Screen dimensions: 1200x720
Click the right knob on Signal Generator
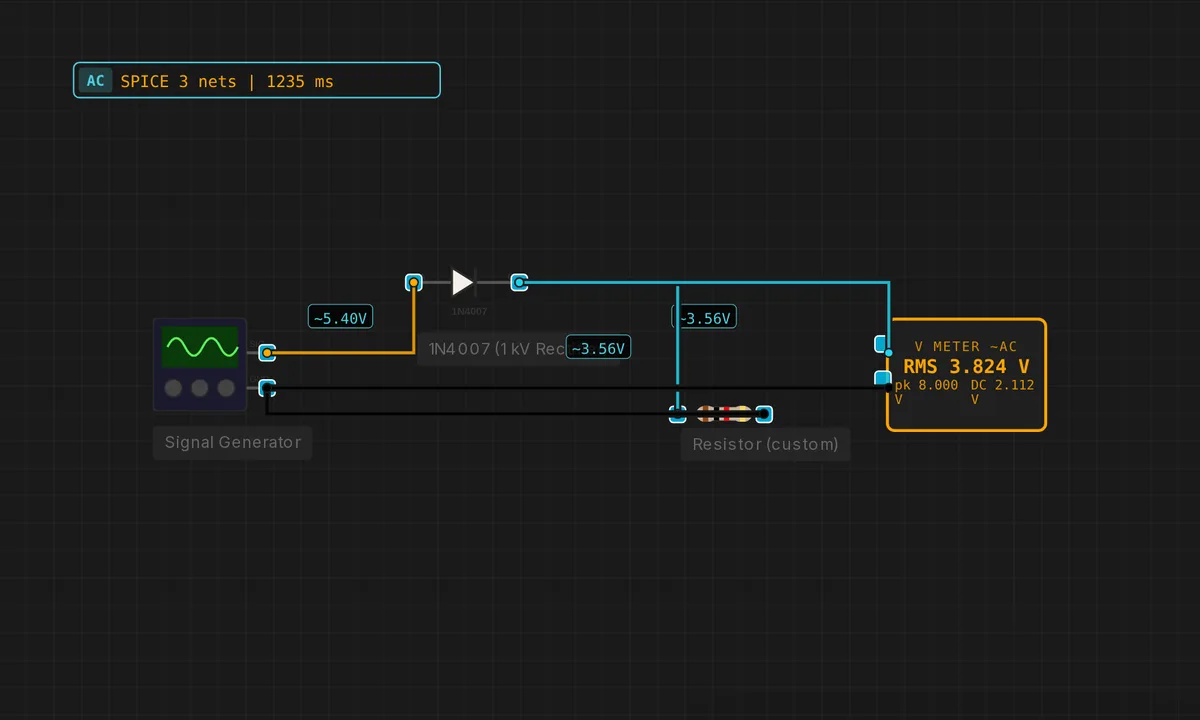coord(226,388)
